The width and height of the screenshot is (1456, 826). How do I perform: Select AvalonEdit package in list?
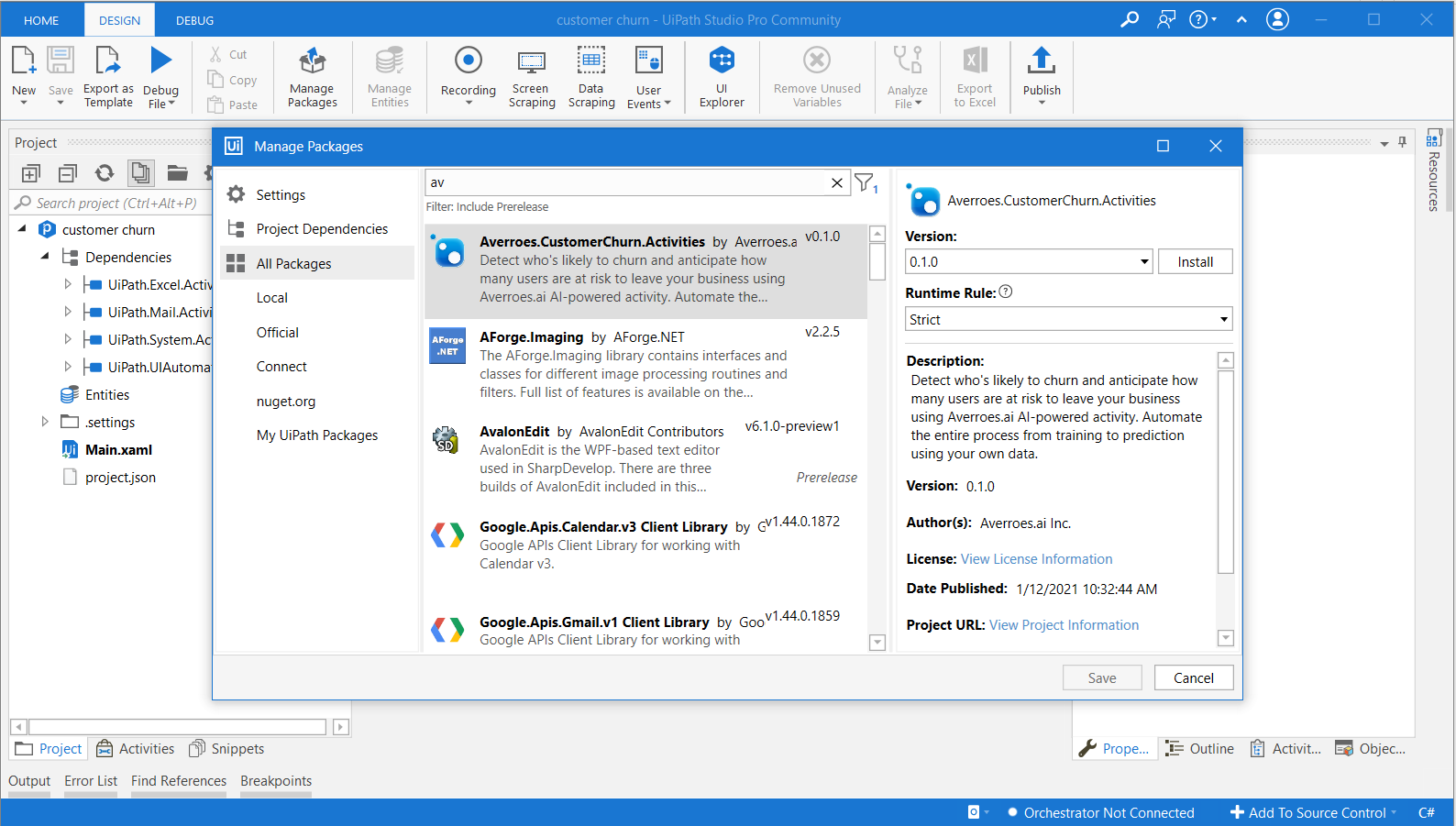coord(645,459)
